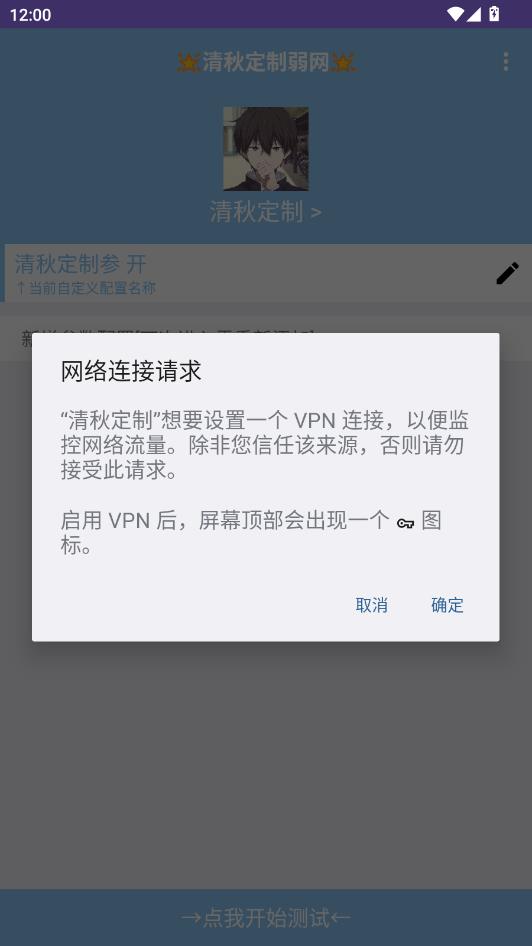Image resolution: width=532 pixels, height=946 pixels.
Task: Expand the 清秋定制 > profile entry
Action: click(x=266, y=212)
